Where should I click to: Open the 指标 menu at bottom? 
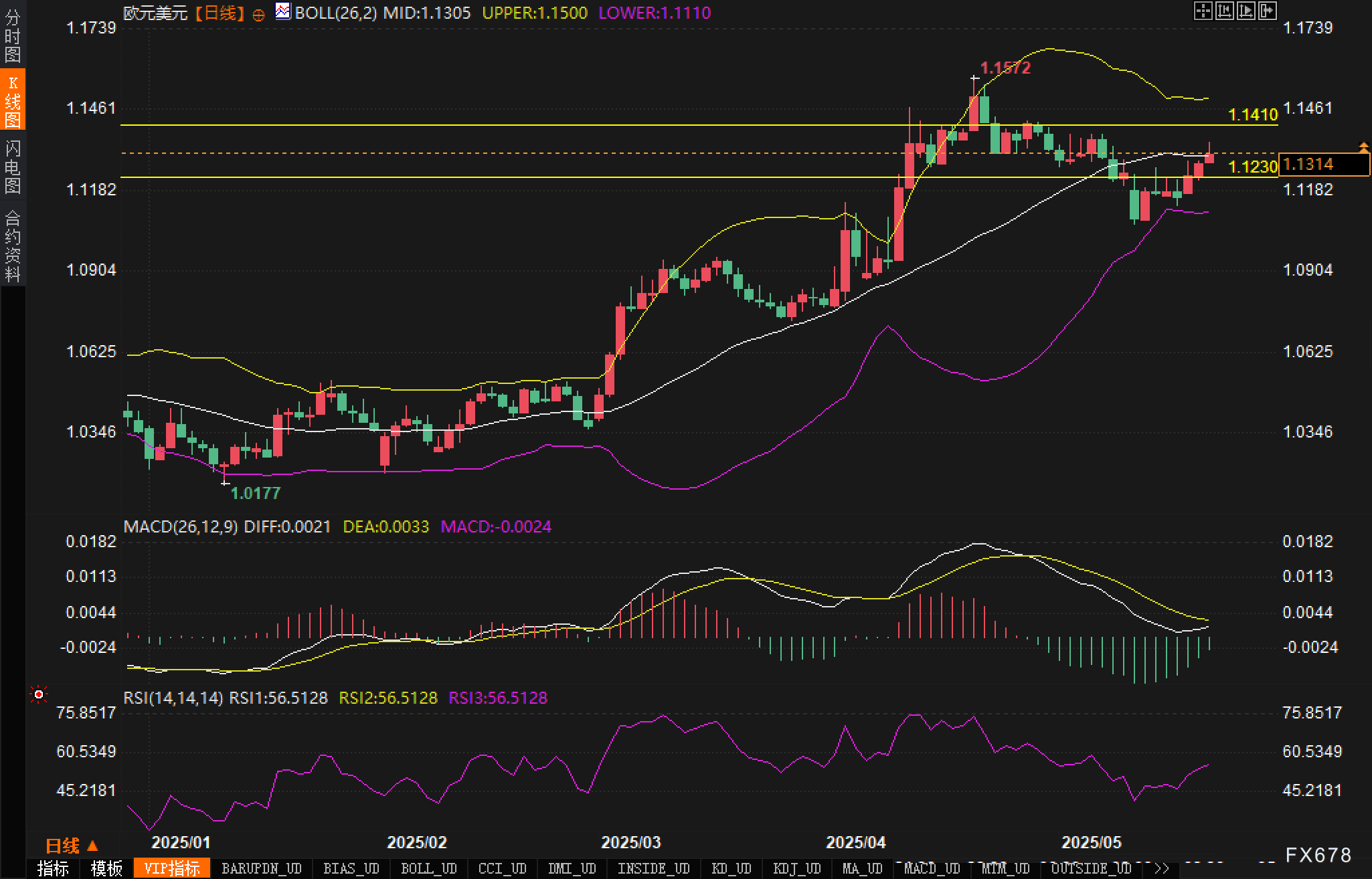pyautogui.click(x=53, y=869)
